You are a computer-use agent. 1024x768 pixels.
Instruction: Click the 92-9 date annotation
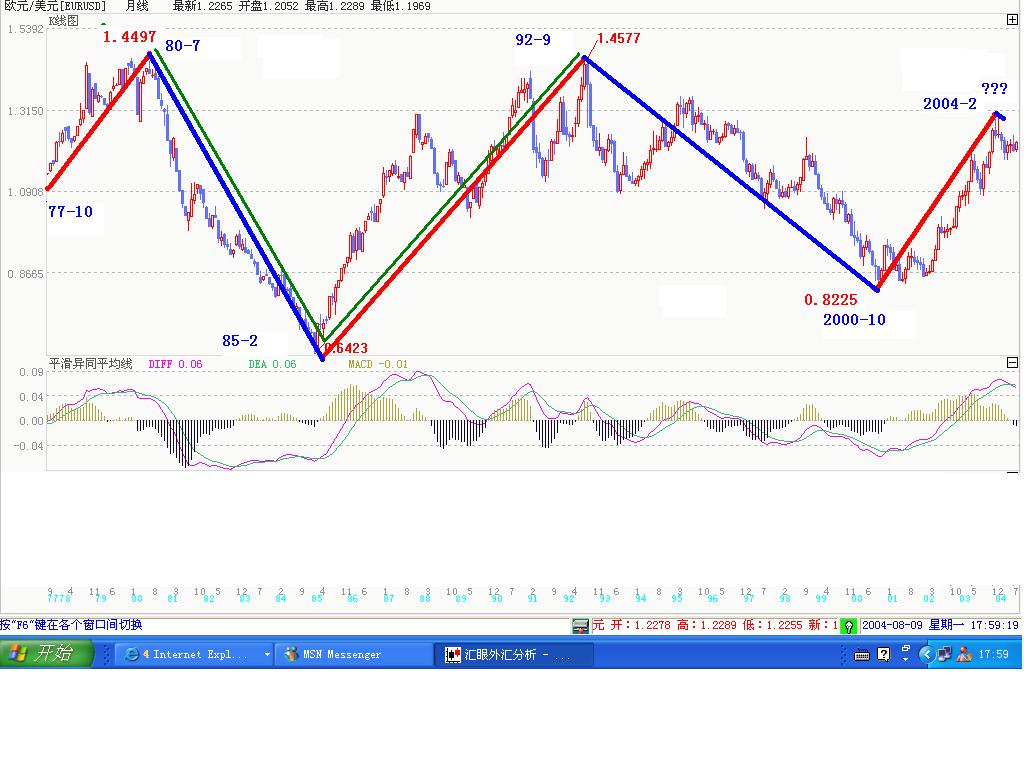[x=533, y=40]
